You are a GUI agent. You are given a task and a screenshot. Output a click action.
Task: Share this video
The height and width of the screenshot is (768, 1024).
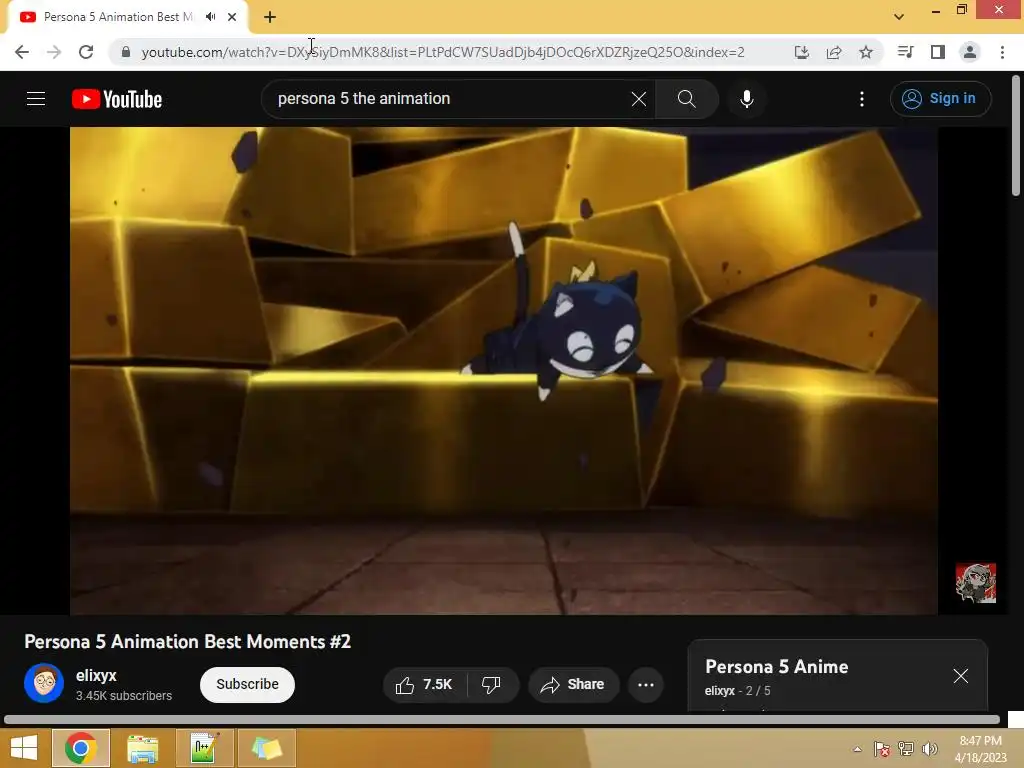(573, 684)
